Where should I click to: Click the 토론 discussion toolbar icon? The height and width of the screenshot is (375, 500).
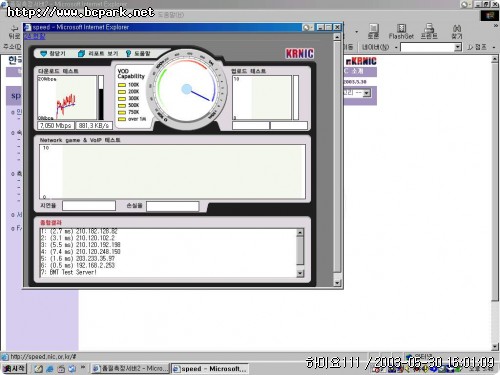373,28
